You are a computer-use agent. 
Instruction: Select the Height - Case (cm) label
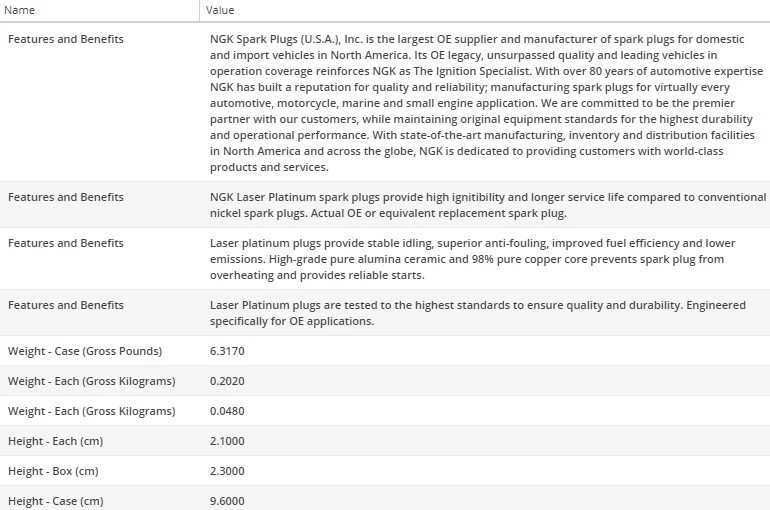coord(55,500)
